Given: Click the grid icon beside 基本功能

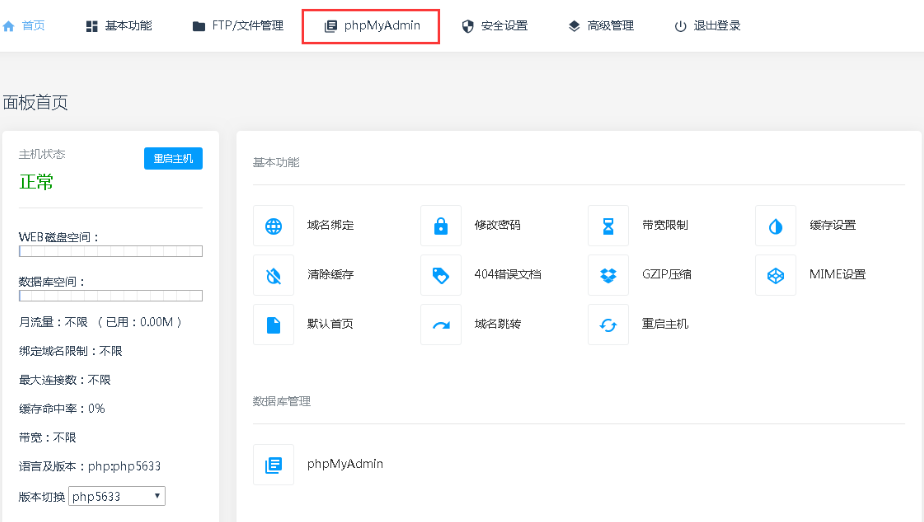Looking at the screenshot, I should [x=91, y=26].
